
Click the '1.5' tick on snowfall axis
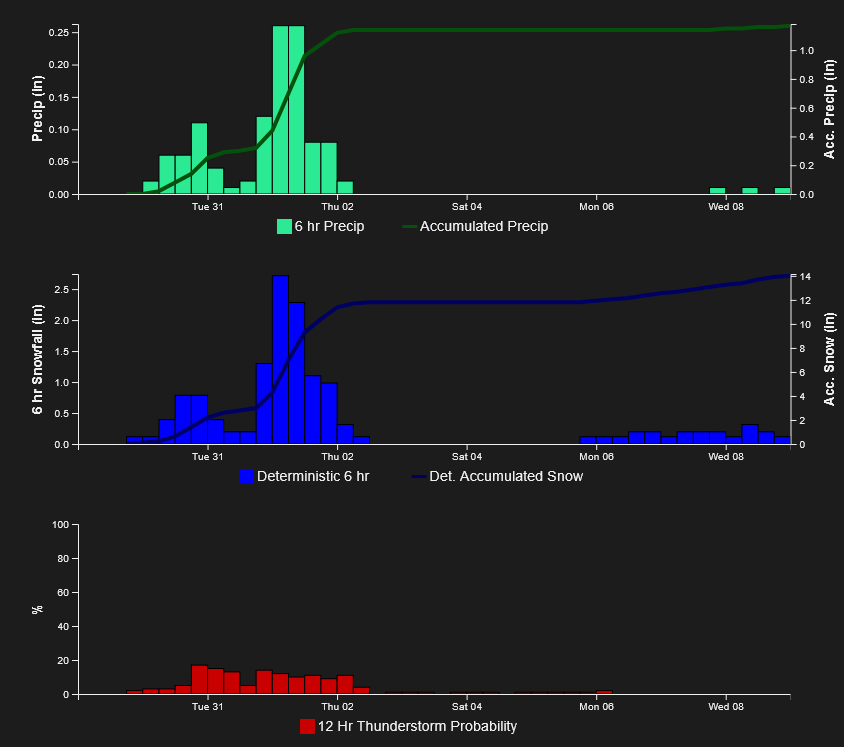point(62,352)
